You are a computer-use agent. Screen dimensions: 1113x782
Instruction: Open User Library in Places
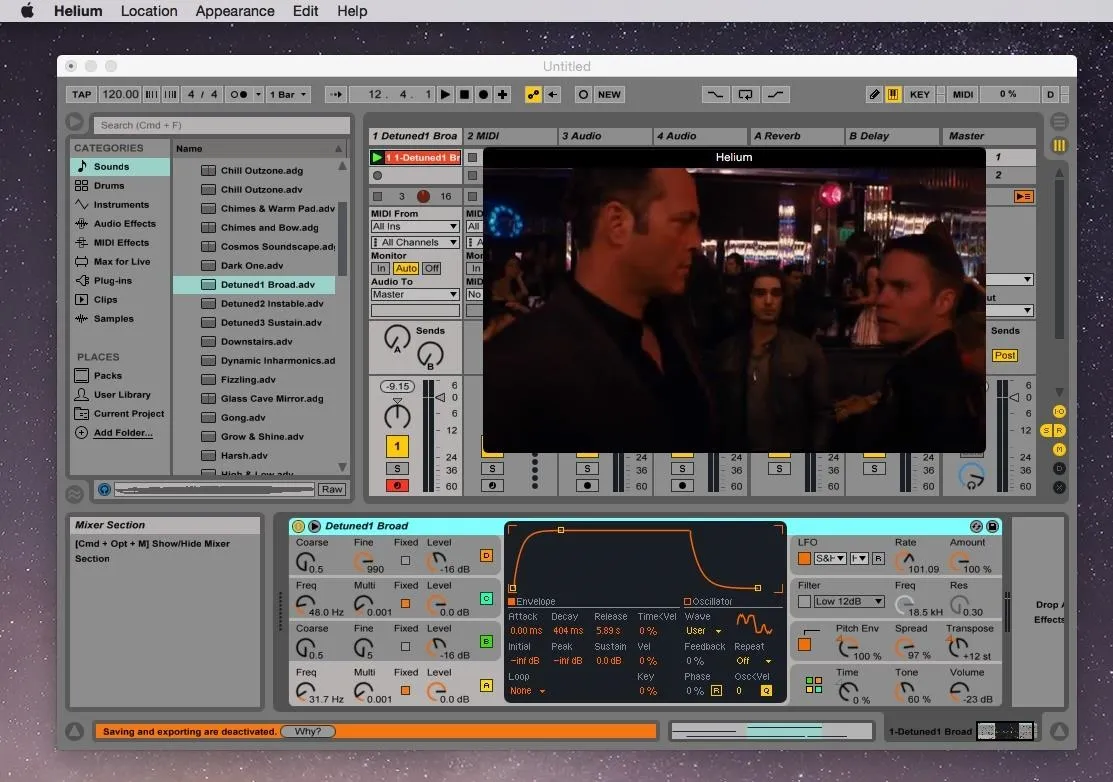[x=120, y=395]
